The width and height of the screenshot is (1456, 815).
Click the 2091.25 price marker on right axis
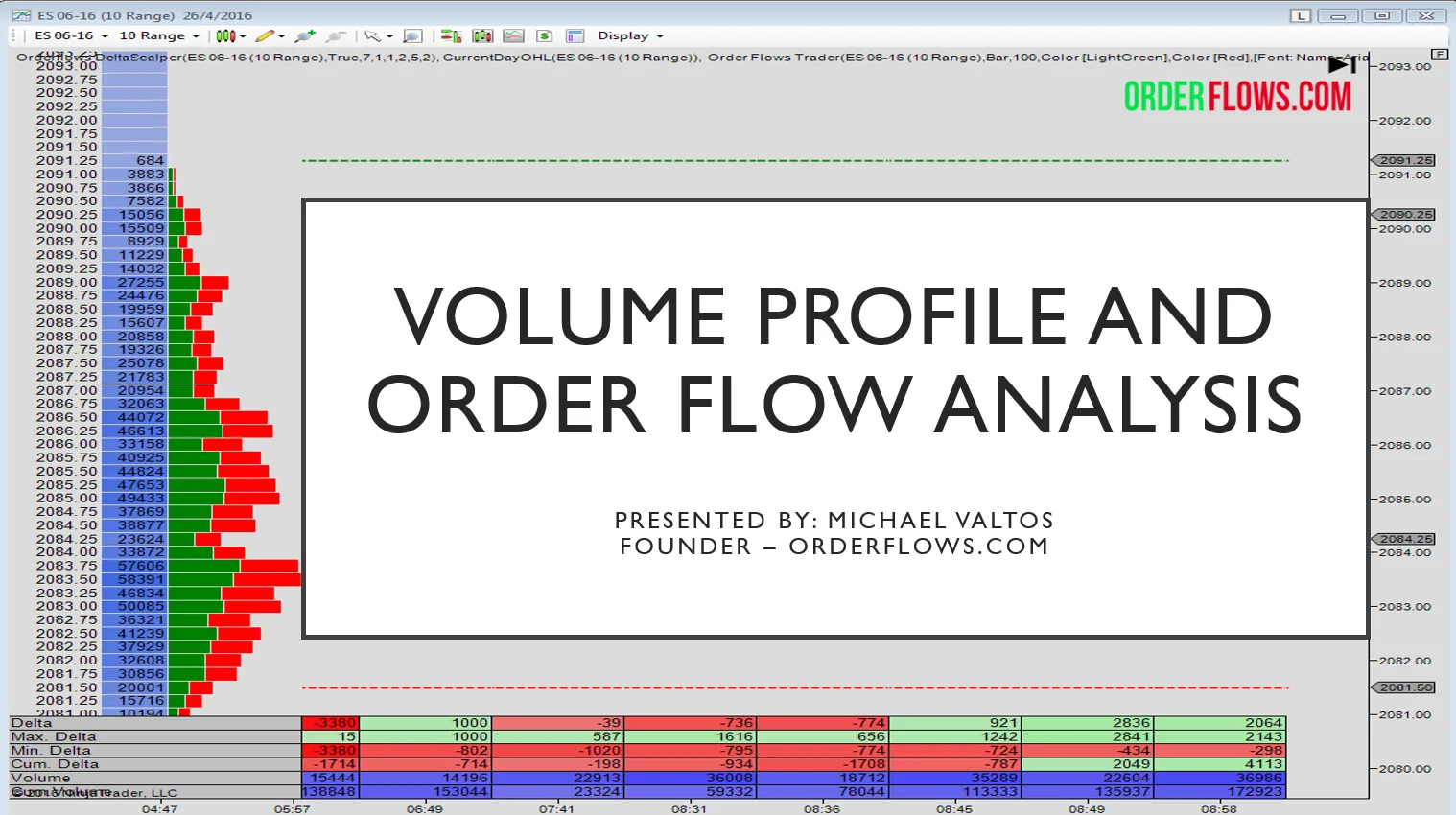pyautogui.click(x=1404, y=160)
